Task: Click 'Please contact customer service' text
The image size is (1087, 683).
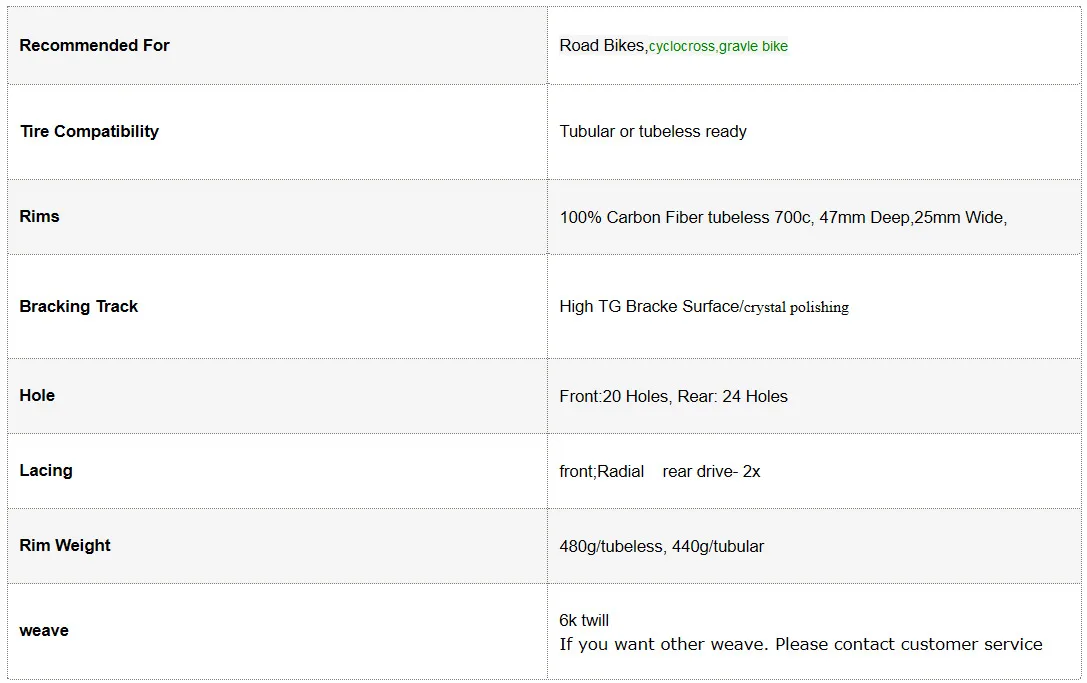Action: tap(909, 644)
